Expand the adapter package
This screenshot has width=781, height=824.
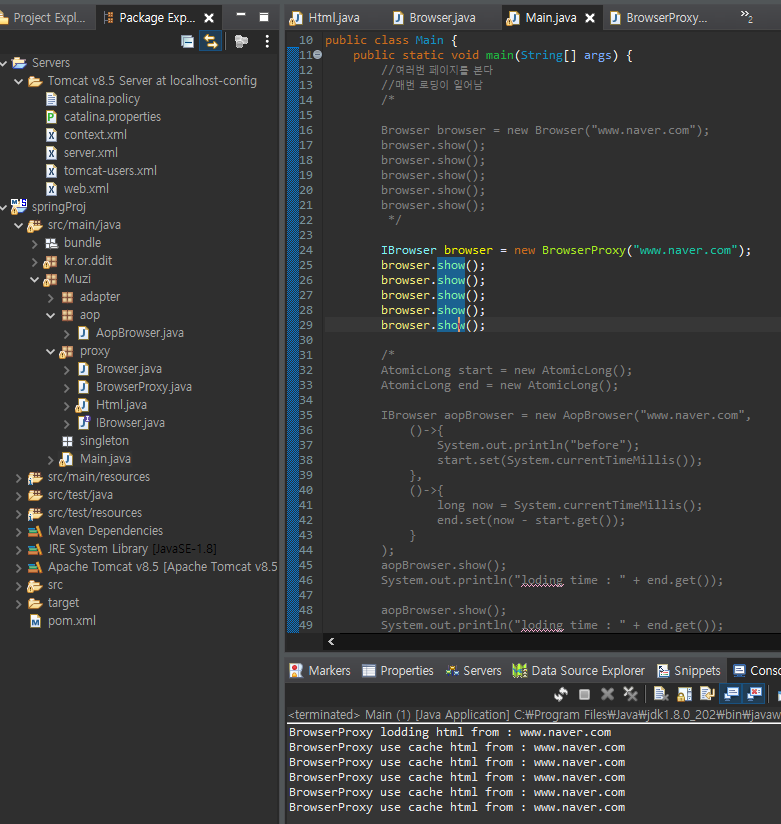click(x=51, y=298)
